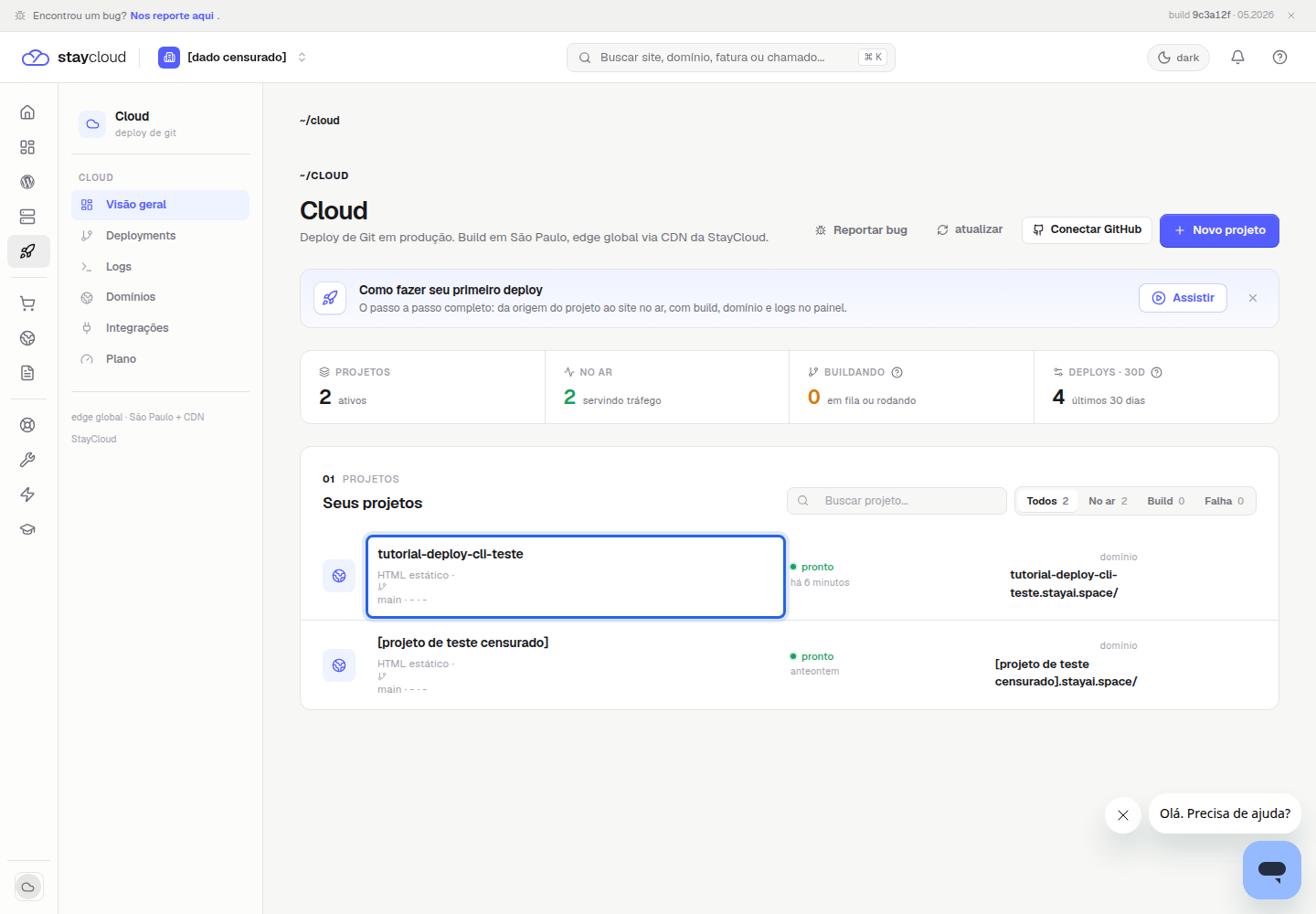1316x914 pixels.
Task: Click the Novo projeto button
Action: [x=1219, y=230]
